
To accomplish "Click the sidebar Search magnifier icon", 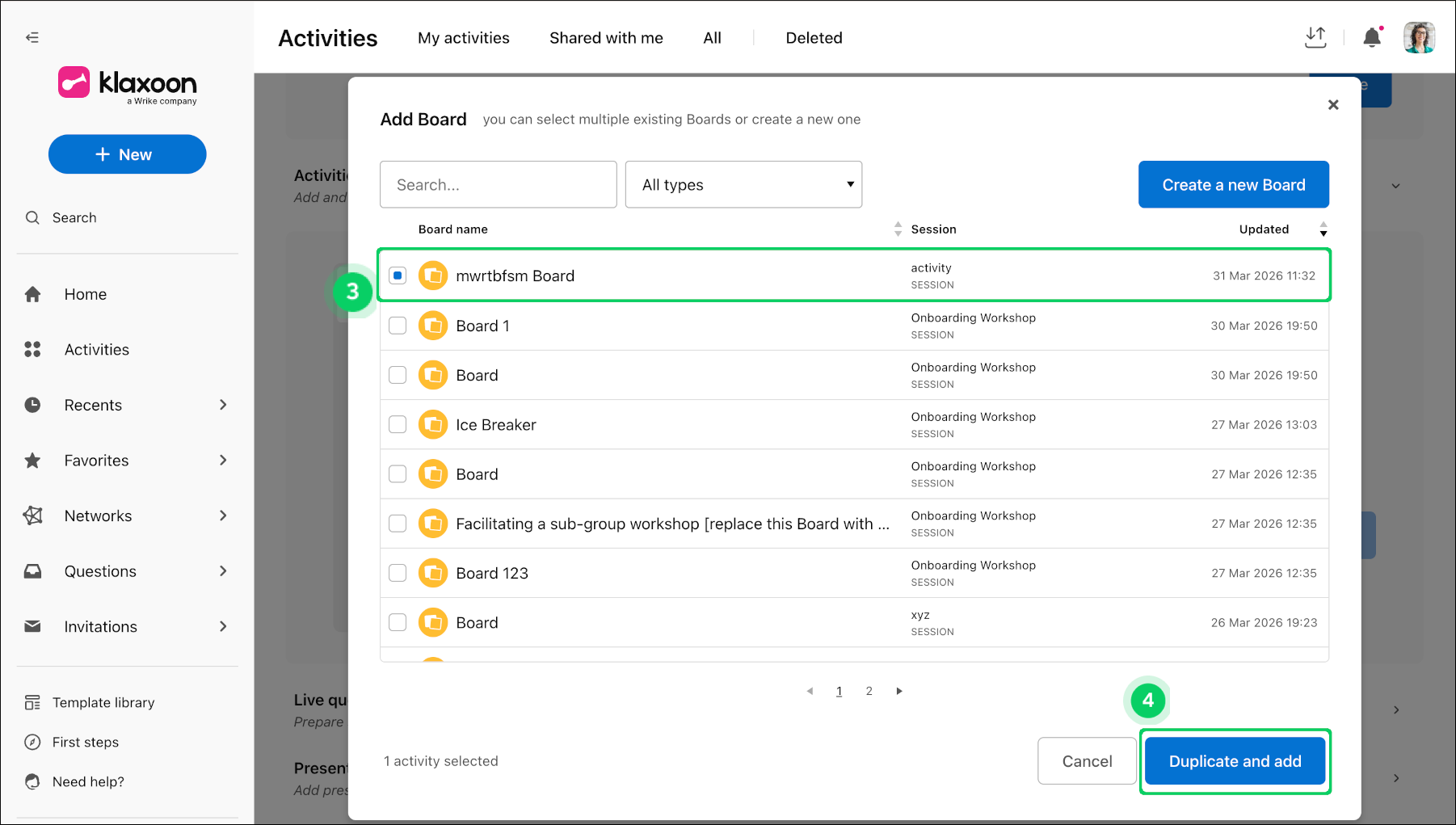I will pyautogui.click(x=32, y=217).
